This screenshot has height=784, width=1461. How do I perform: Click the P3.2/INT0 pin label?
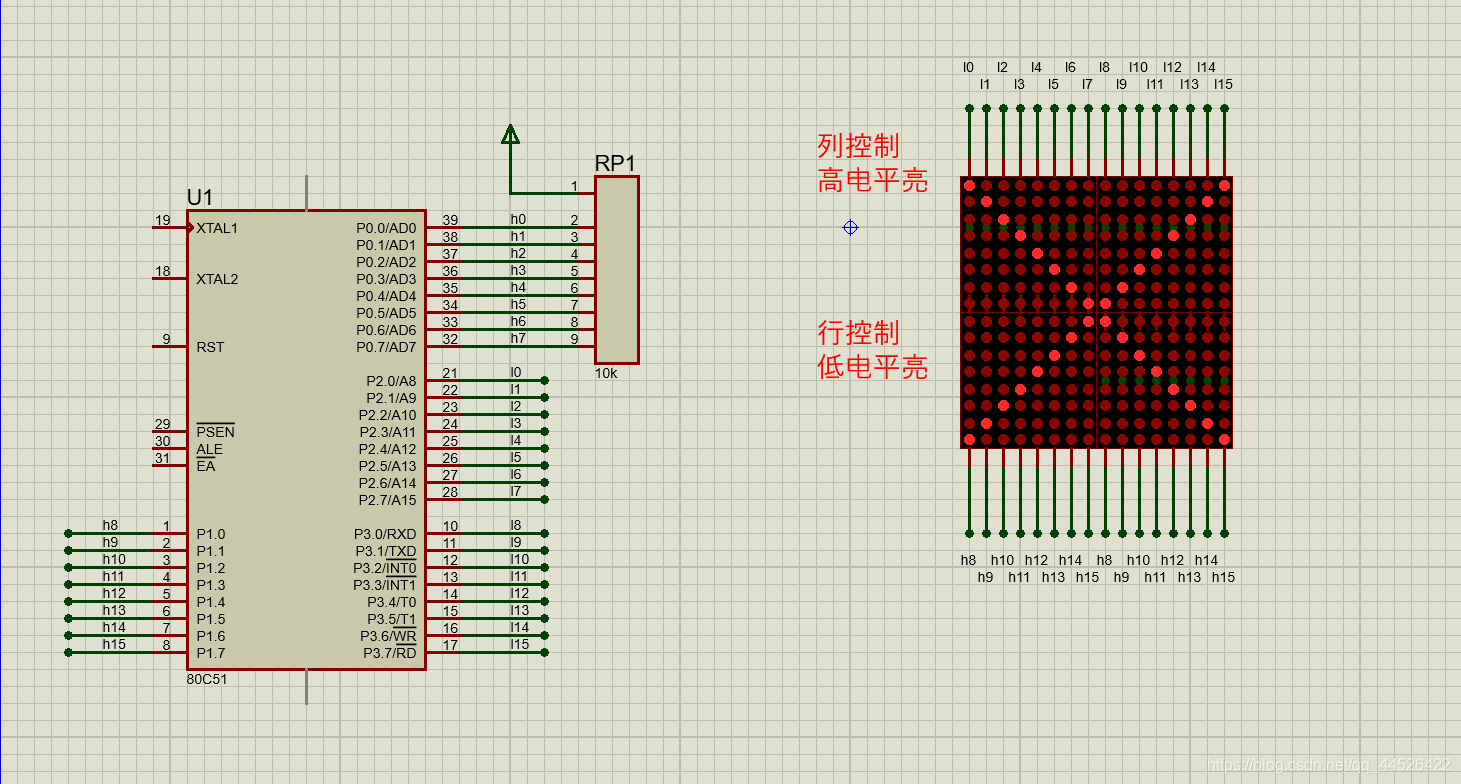point(385,568)
